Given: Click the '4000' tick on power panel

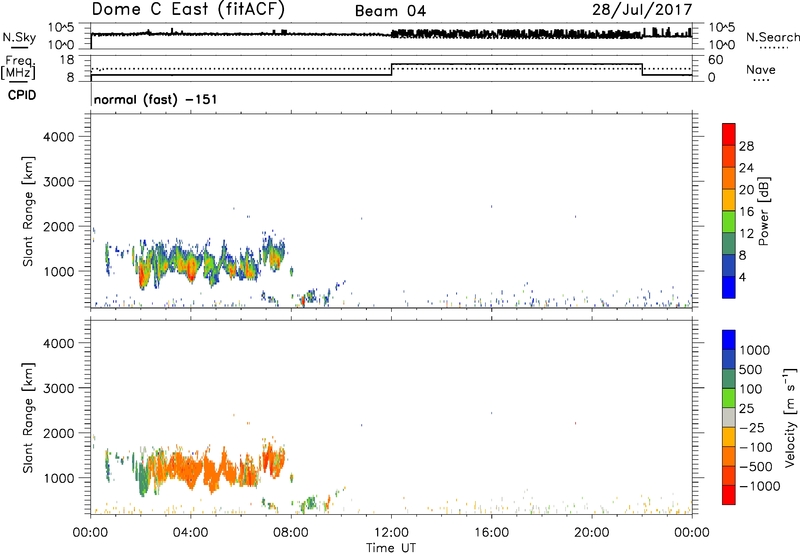Looking at the screenshot, I should [x=59, y=137].
